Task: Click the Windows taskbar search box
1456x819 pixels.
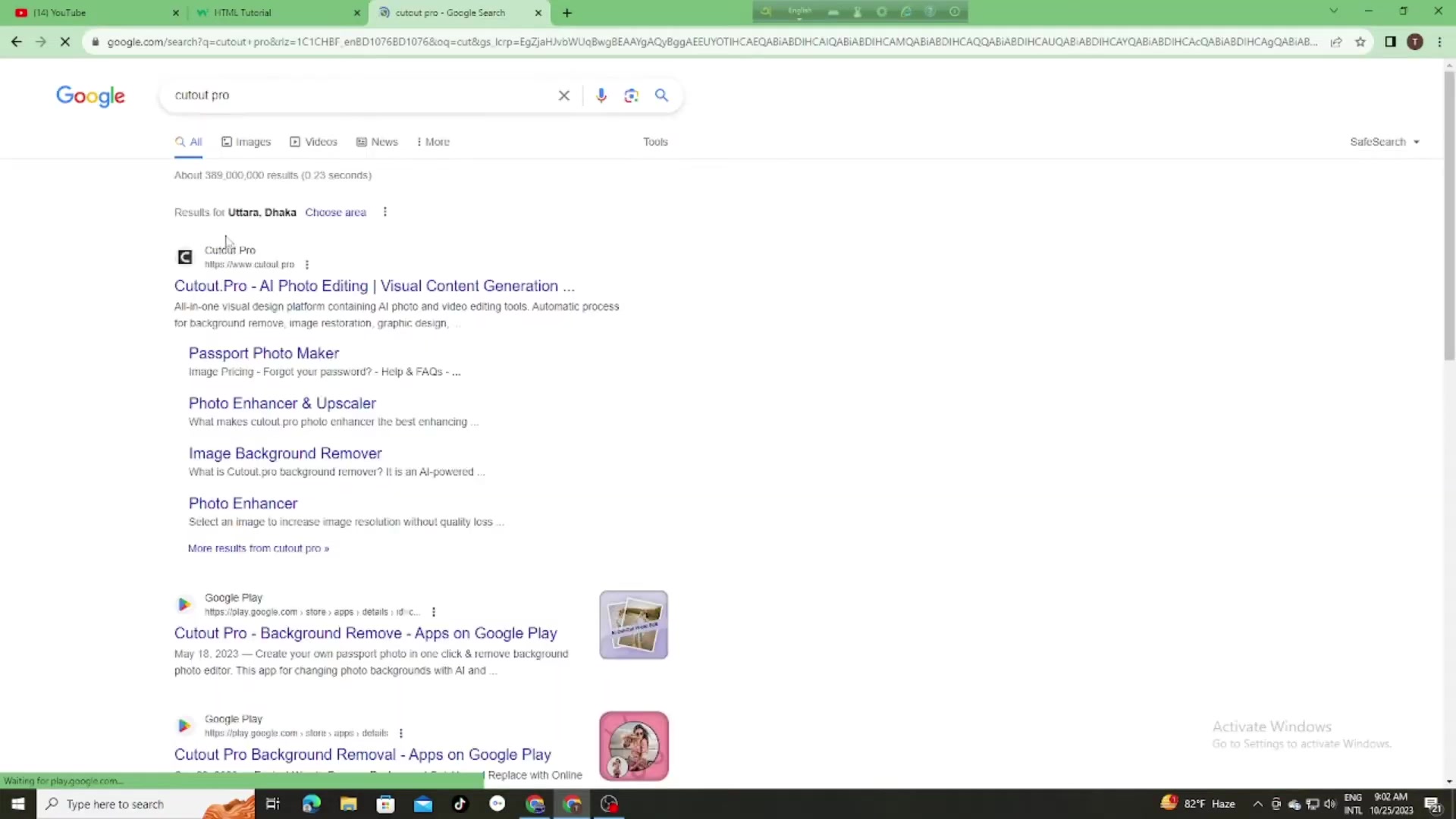Action: [x=146, y=804]
